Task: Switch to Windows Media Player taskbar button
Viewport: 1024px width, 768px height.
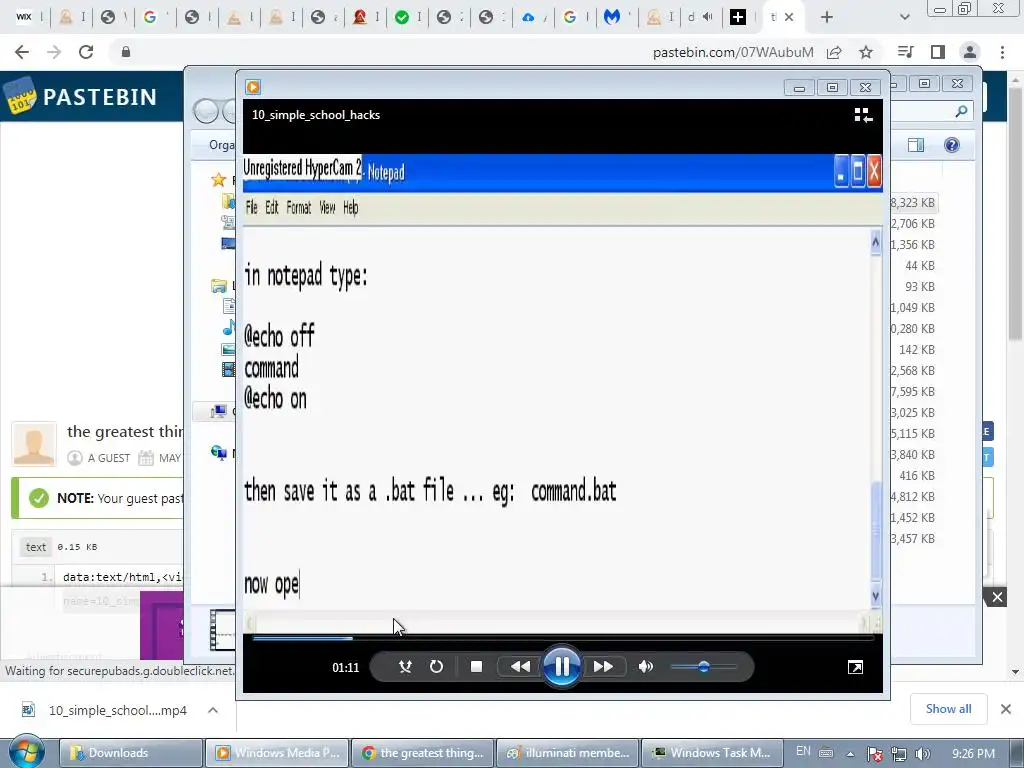Action: 277,753
